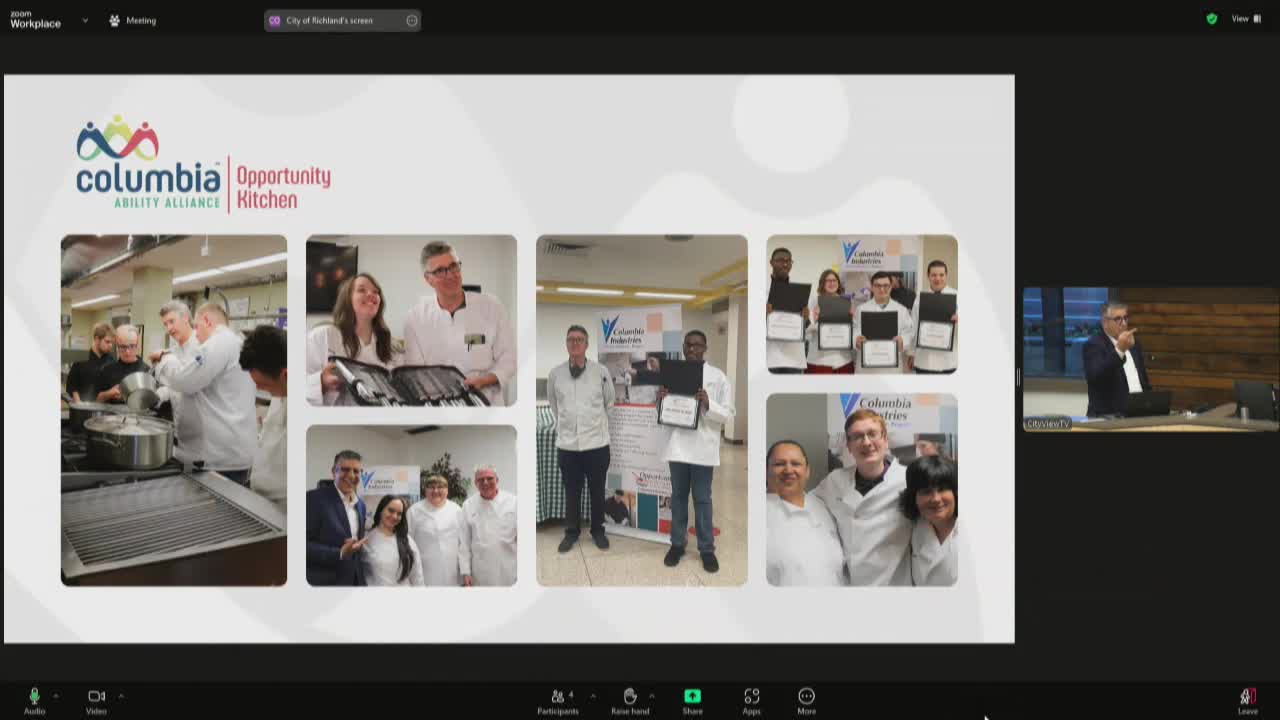Click the green Share screen button
The image size is (1280, 720).
(692, 700)
